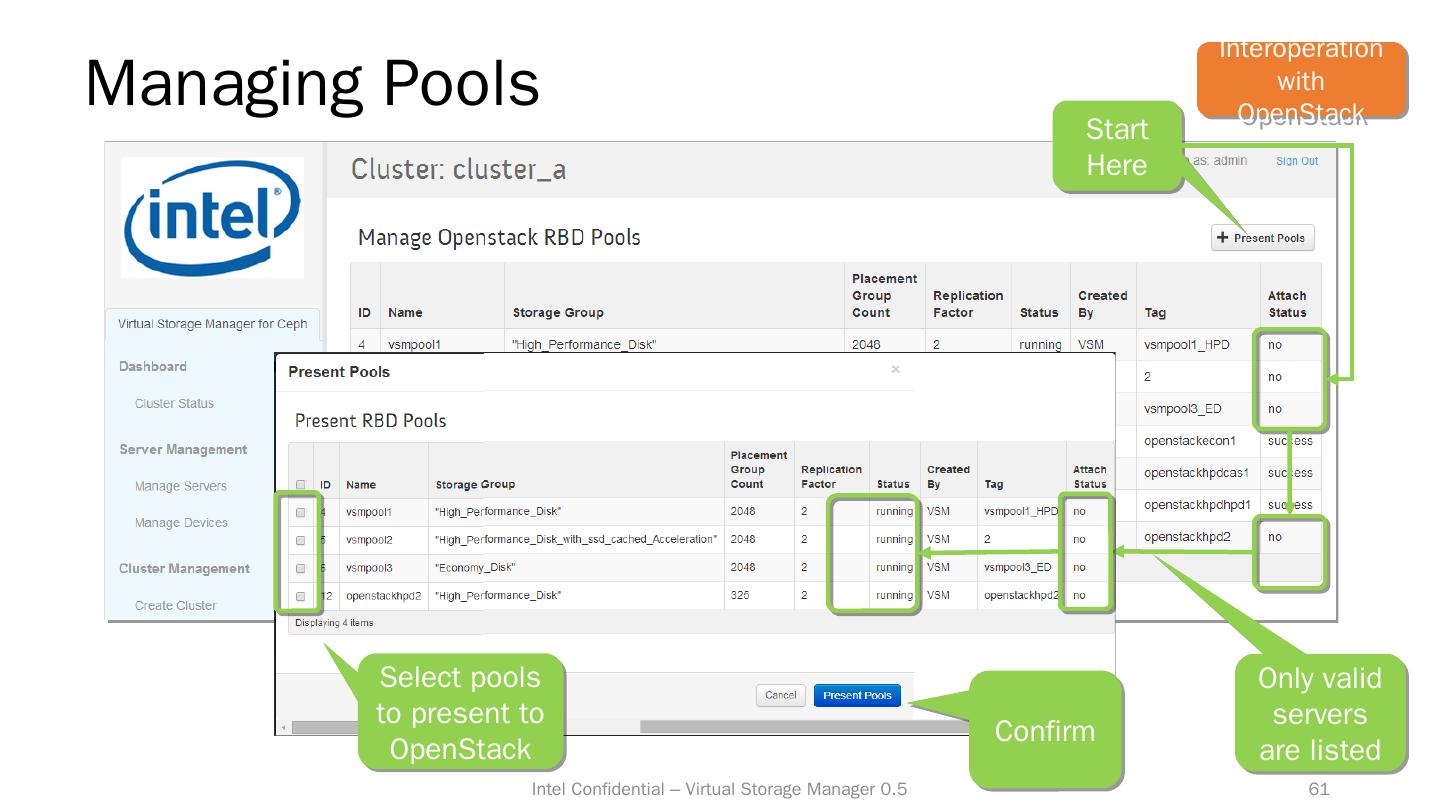1440x810 pixels.
Task: Click the vsmpool1 name in the dialog table
Action: [x=369, y=512]
